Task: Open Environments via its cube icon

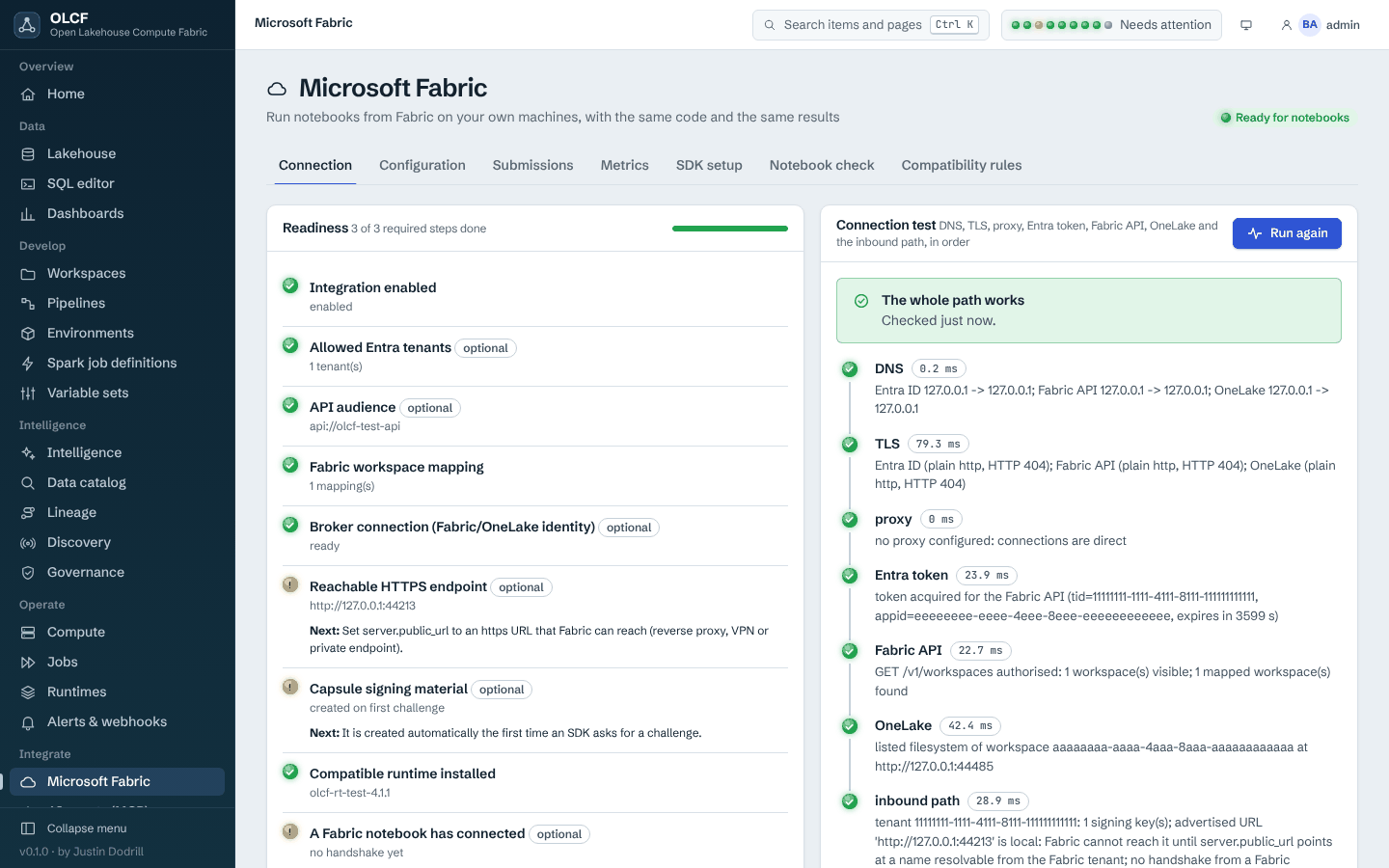Action: (x=28, y=334)
